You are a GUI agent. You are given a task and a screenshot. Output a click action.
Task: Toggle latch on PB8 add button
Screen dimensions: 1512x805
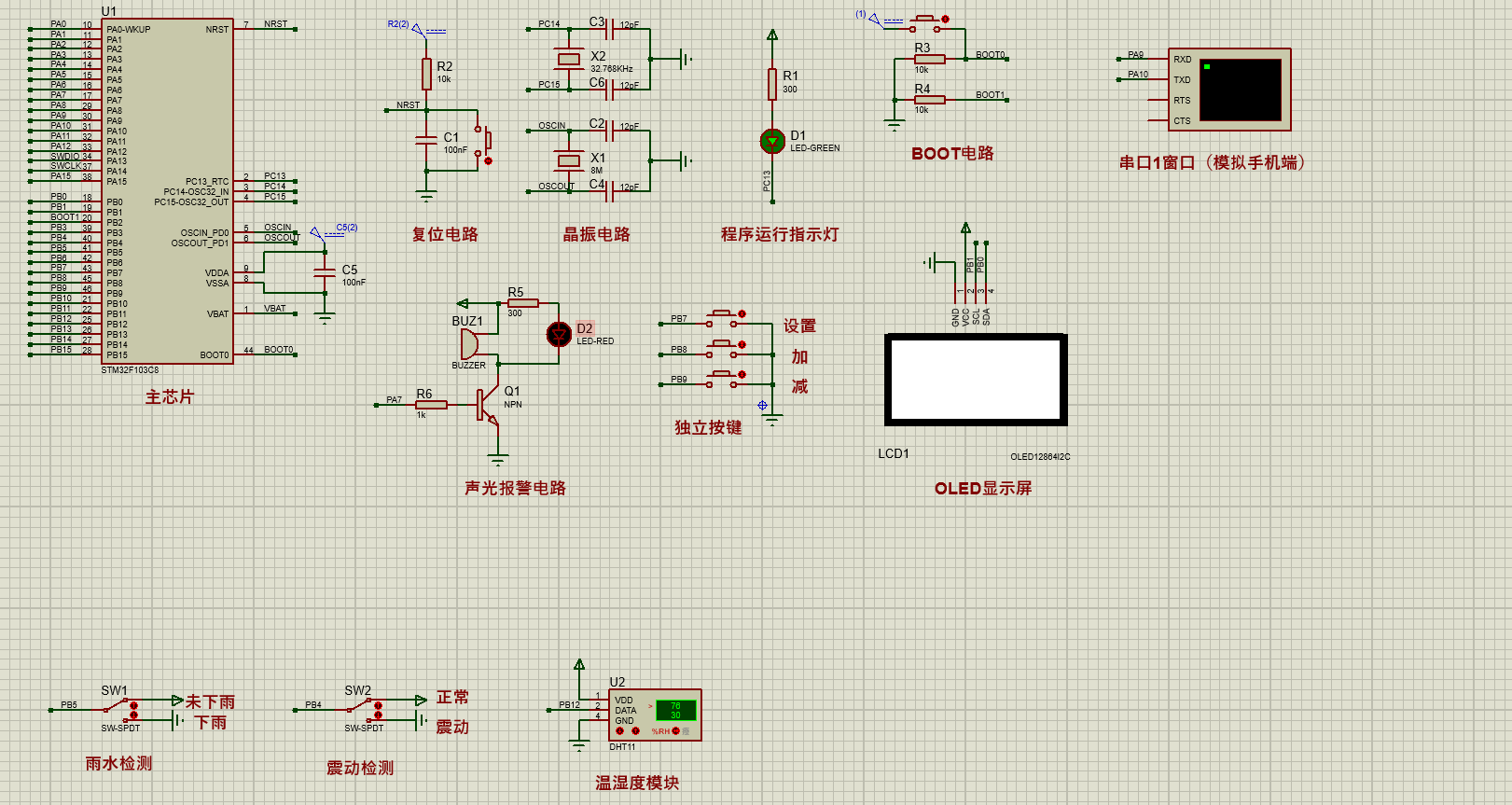click(x=742, y=345)
